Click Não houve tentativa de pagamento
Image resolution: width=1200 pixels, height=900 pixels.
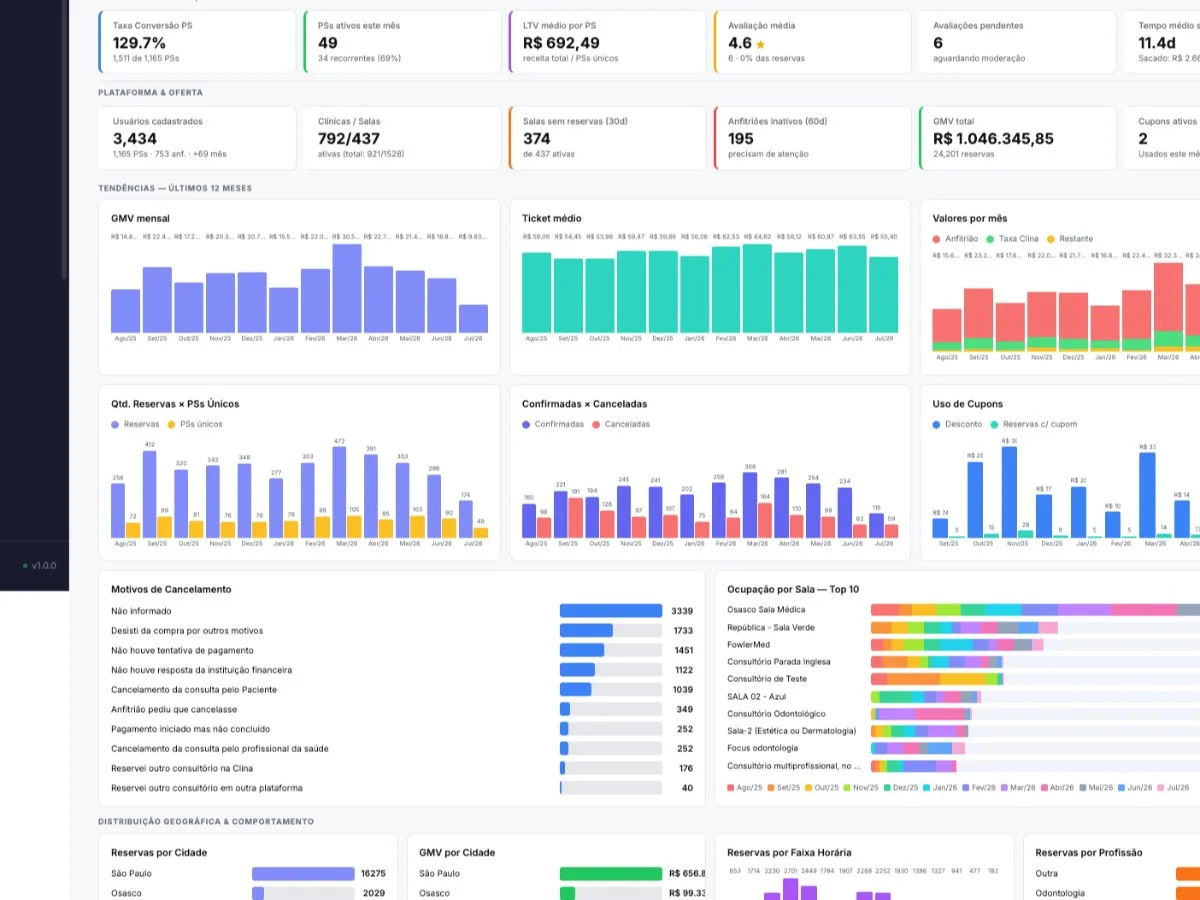180,650
